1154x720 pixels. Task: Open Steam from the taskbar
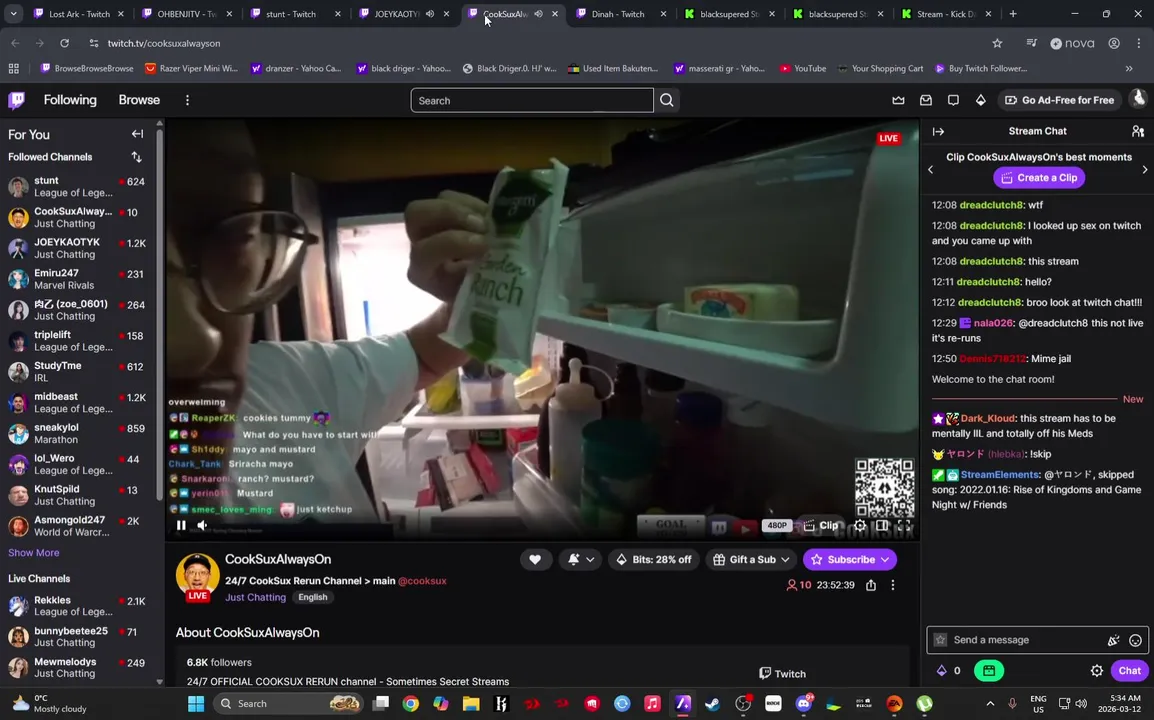[x=712, y=704]
